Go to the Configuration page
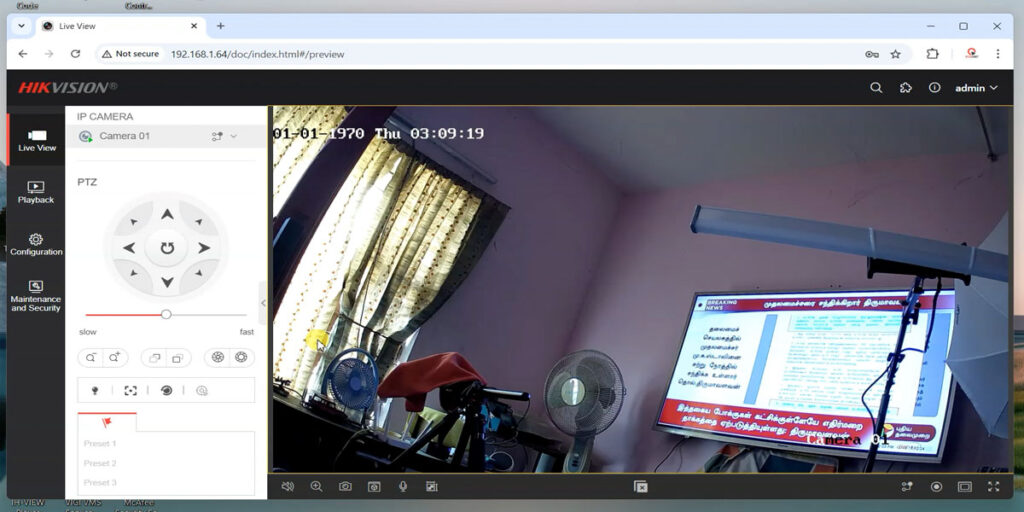This screenshot has height=512, width=1024. pyautogui.click(x=36, y=245)
